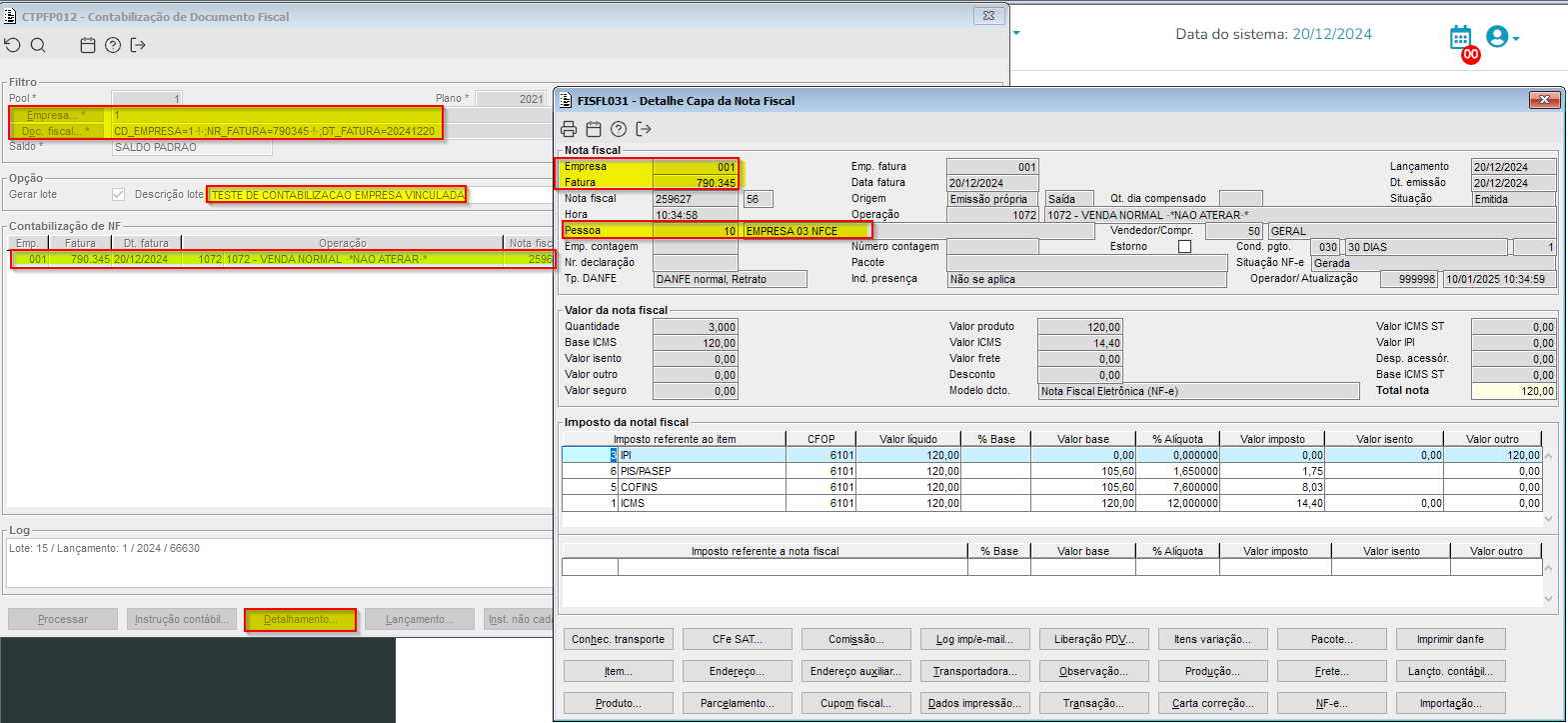Click the undo icon in CTPFP012 toolbar
Image resolution: width=1568 pixels, height=723 pixels.
pos(12,45)
